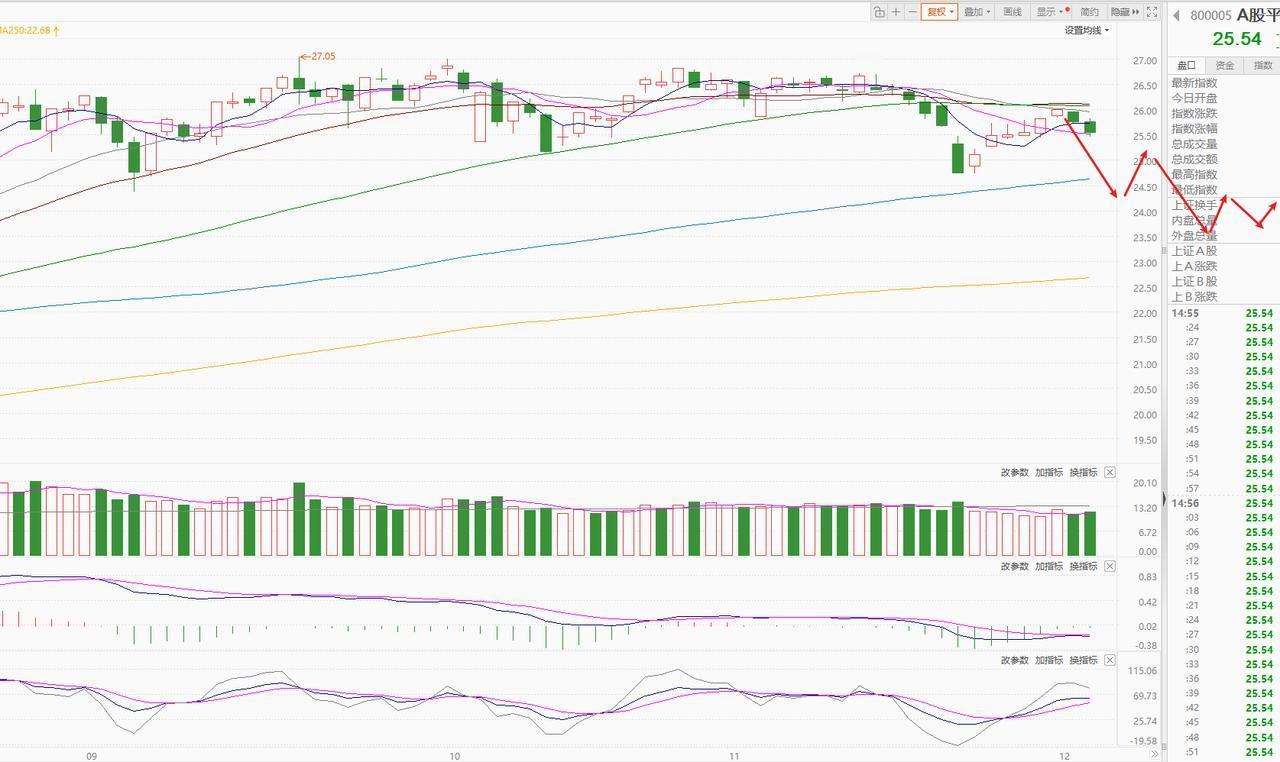Viewport: 1280px width, 762px height.
Task: Click the lock icon in chart toolbar
Action: (879, 12)
